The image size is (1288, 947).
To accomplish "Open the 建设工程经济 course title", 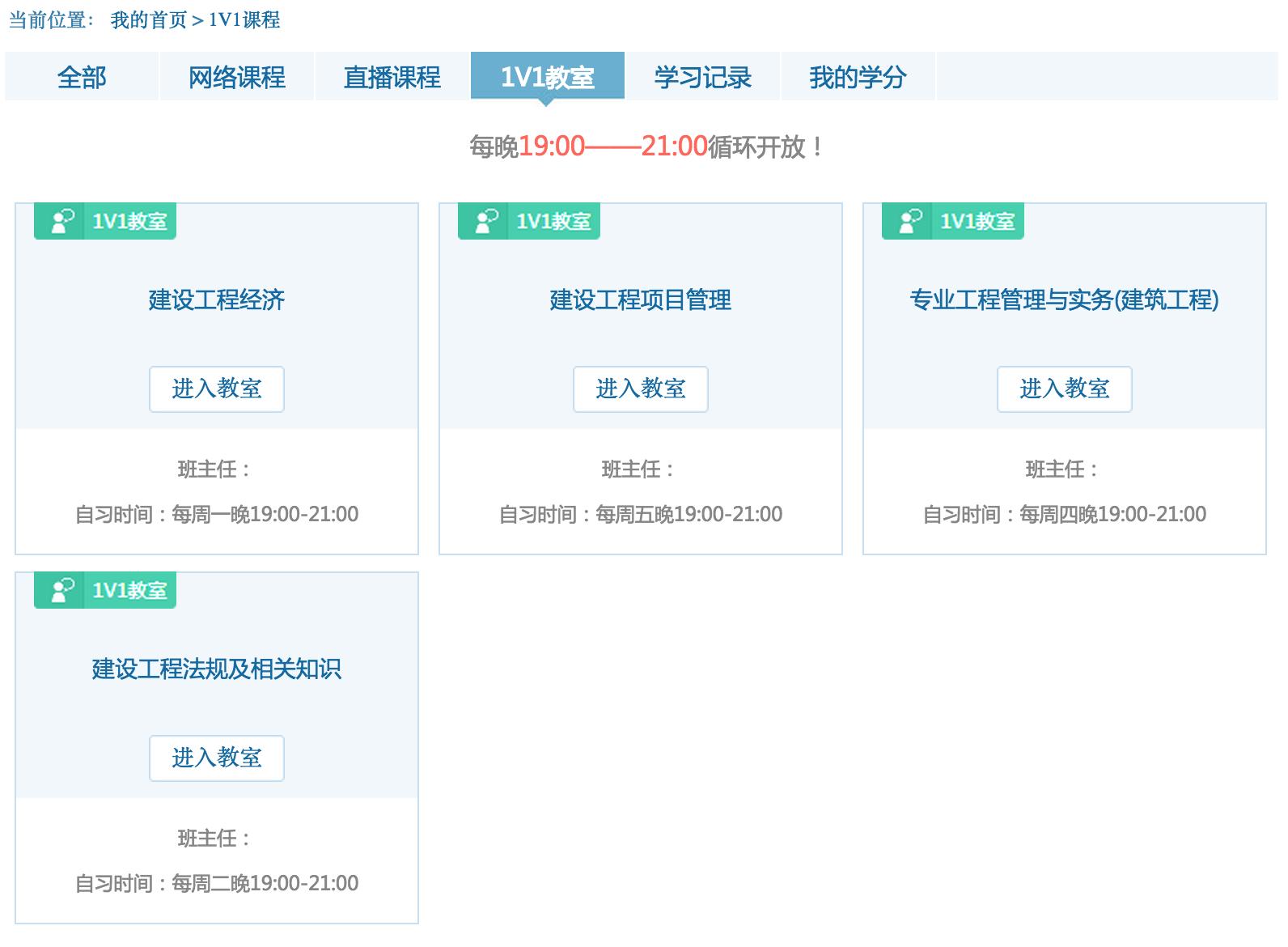I will [x=217, y=300].
